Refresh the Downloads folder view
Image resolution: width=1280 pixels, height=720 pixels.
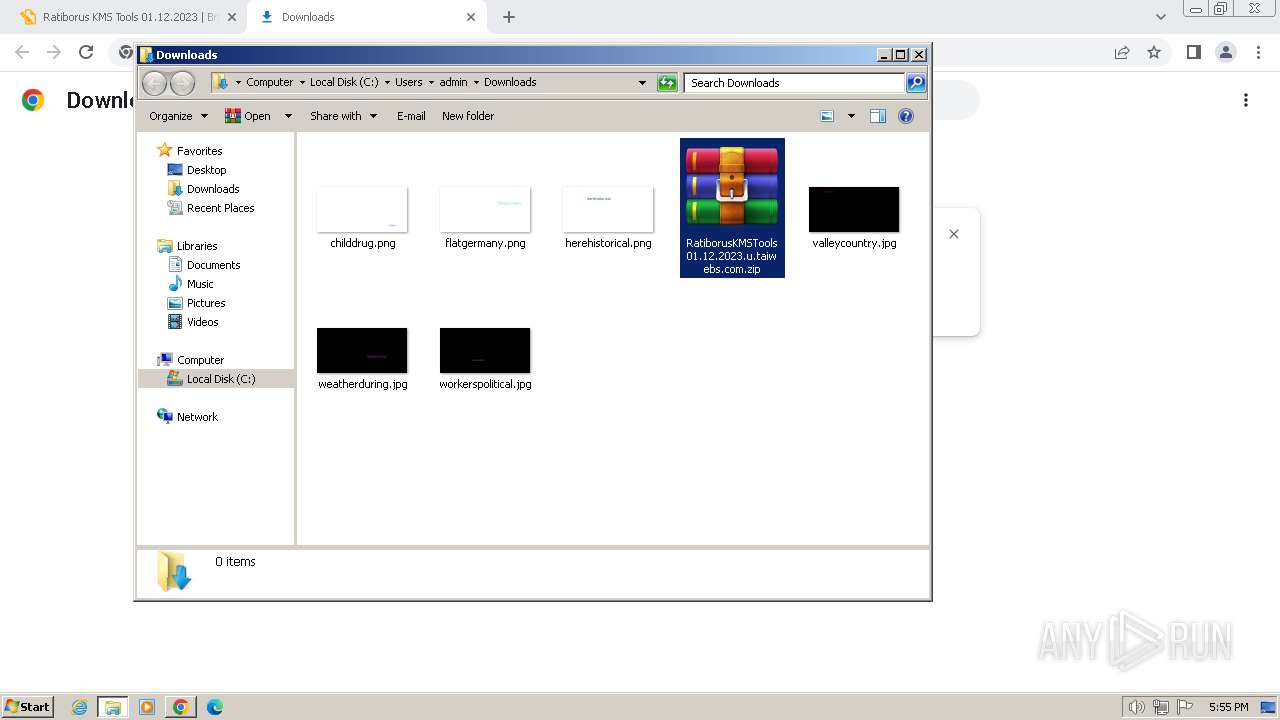coord(667,83)
